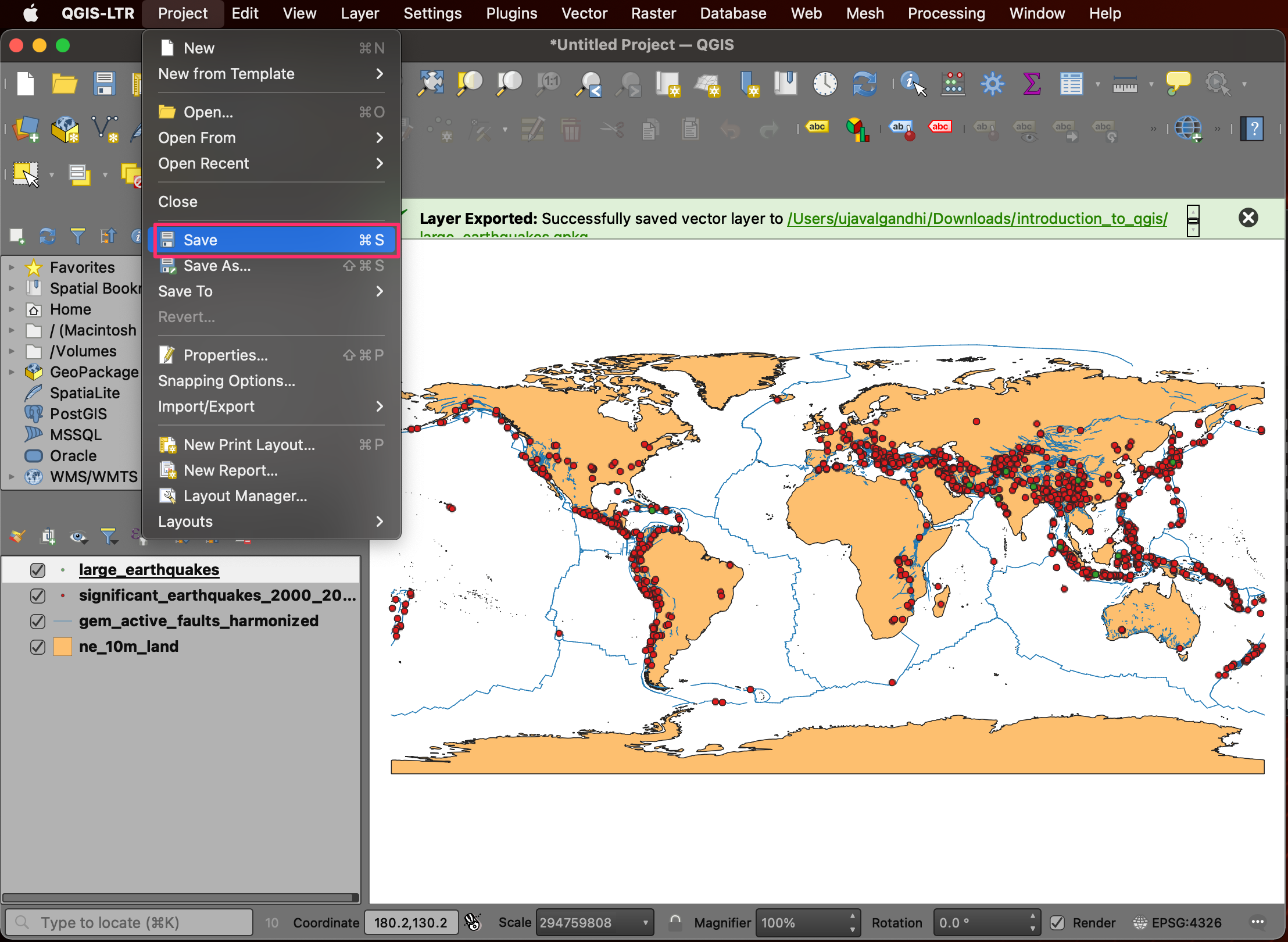This screenshot has width=1288, height=942.
Task: Expand the GeoPackage browser item
Action: [x=11, y=372]
